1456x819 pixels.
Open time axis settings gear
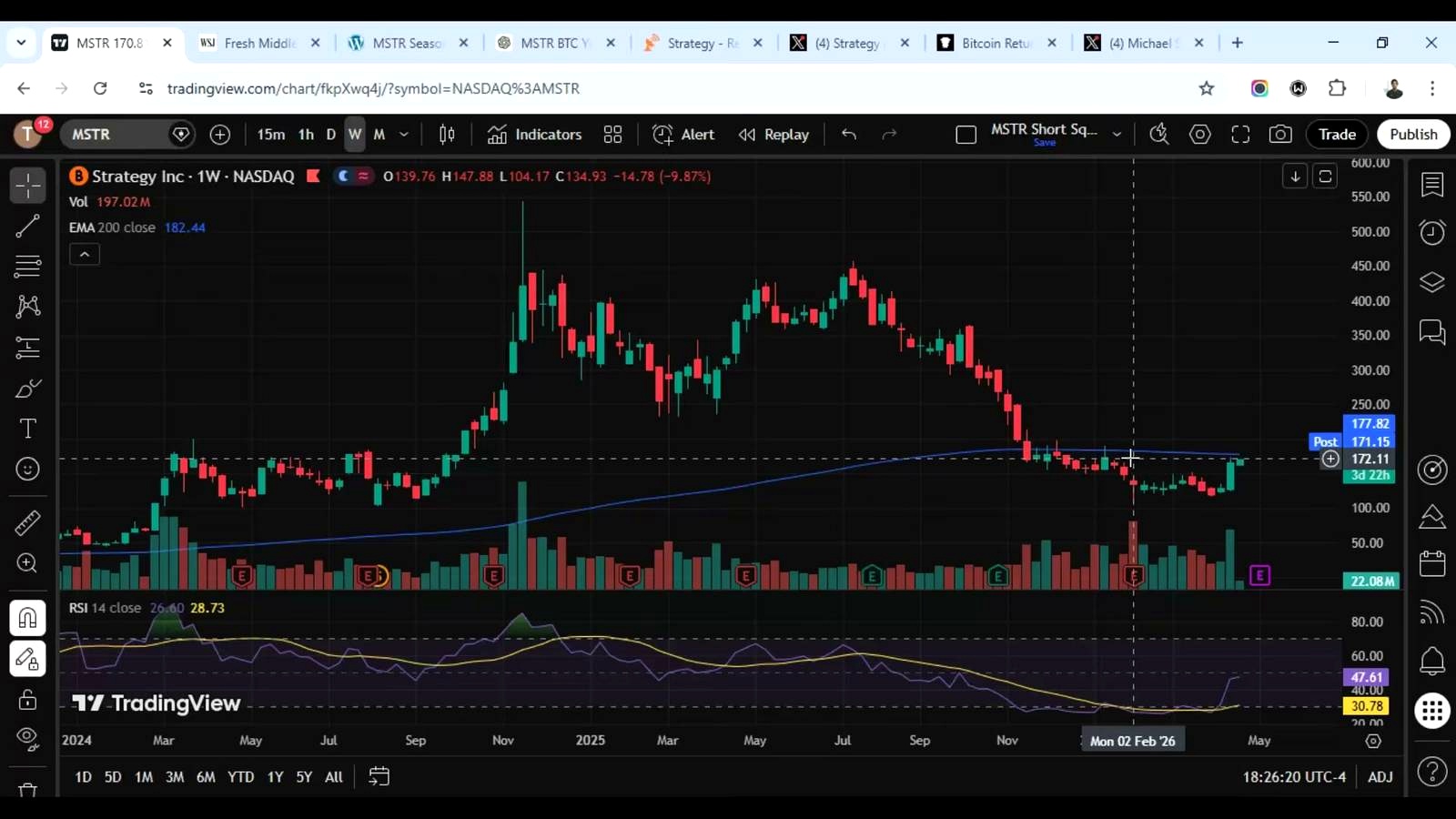pyautogui.click(x=1373, y=741)
